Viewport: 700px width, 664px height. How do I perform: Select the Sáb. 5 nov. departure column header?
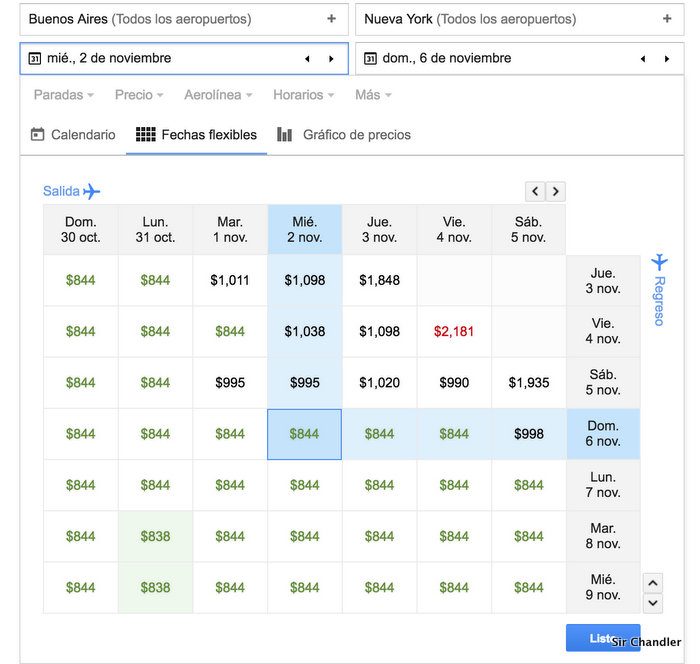pyautogui.click(x=529, y=230)
